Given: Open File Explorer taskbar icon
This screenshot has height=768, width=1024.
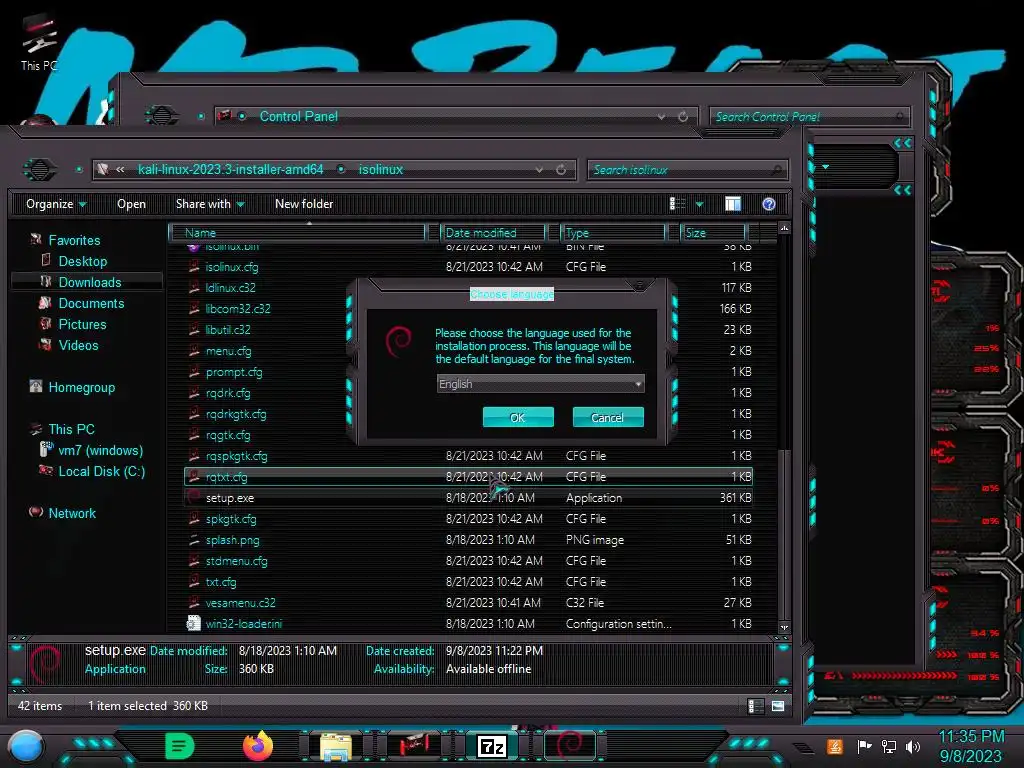Looking at the screenshot, I should pos(336,747).
